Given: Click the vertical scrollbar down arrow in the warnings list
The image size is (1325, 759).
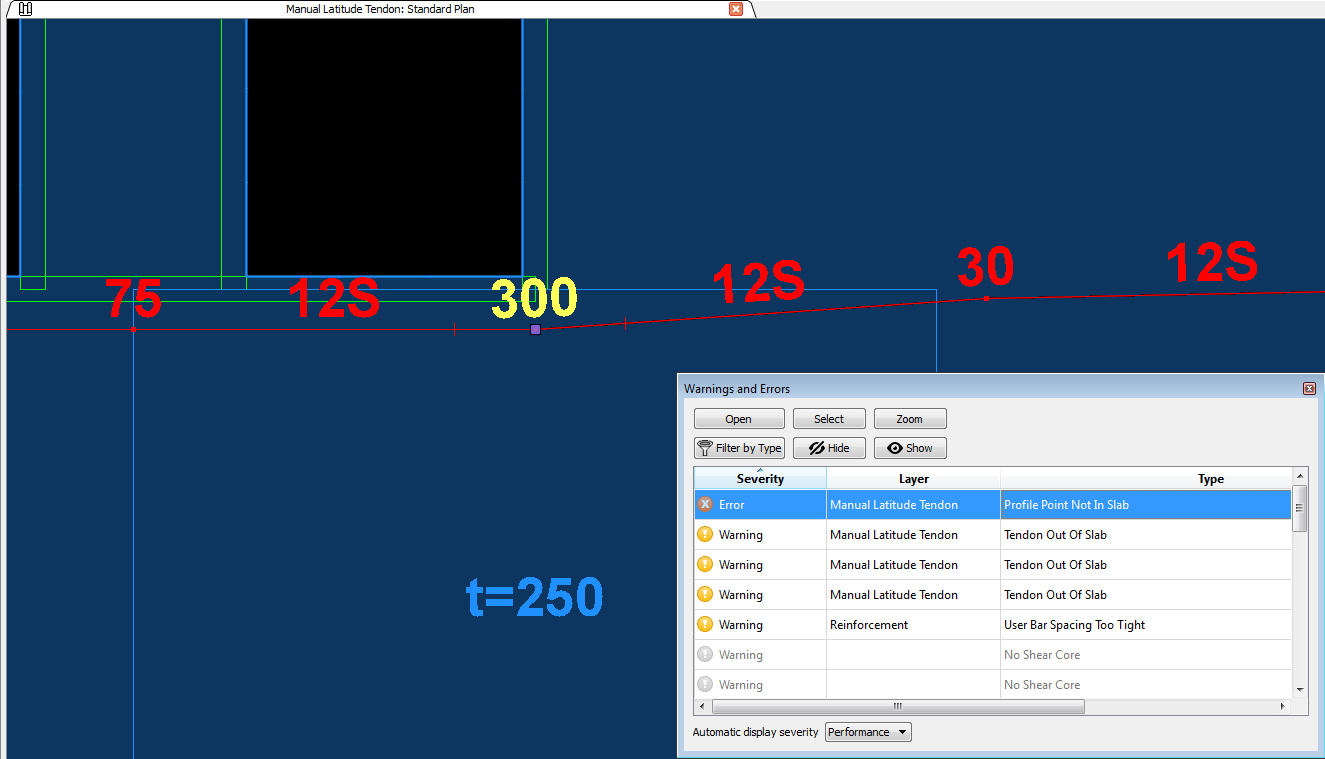Looking at the screenshot, I should [x=1300, y=689].
